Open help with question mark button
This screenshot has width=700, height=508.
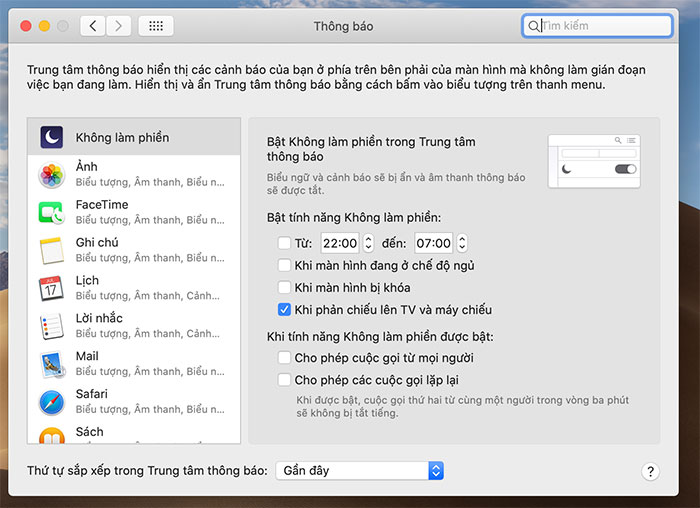click(x=650, y=471)
